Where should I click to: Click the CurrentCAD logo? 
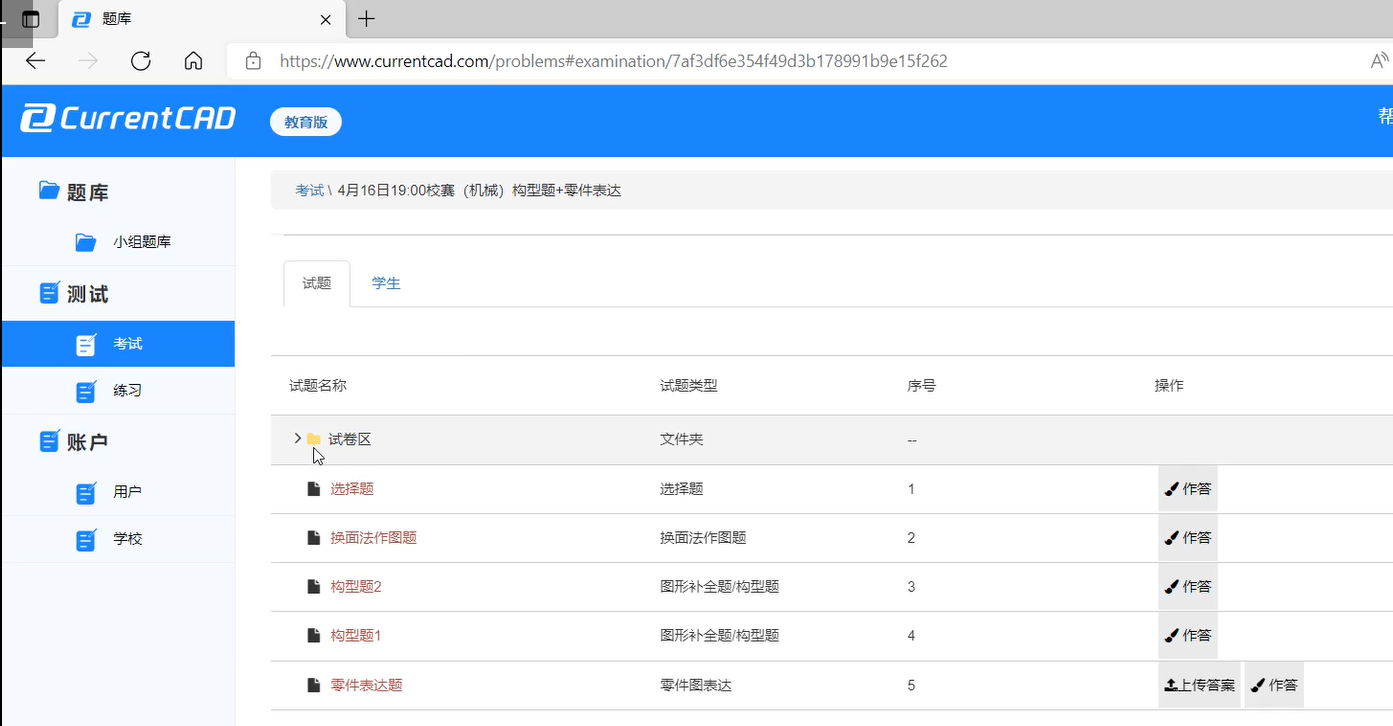click(x=128, y=119)
